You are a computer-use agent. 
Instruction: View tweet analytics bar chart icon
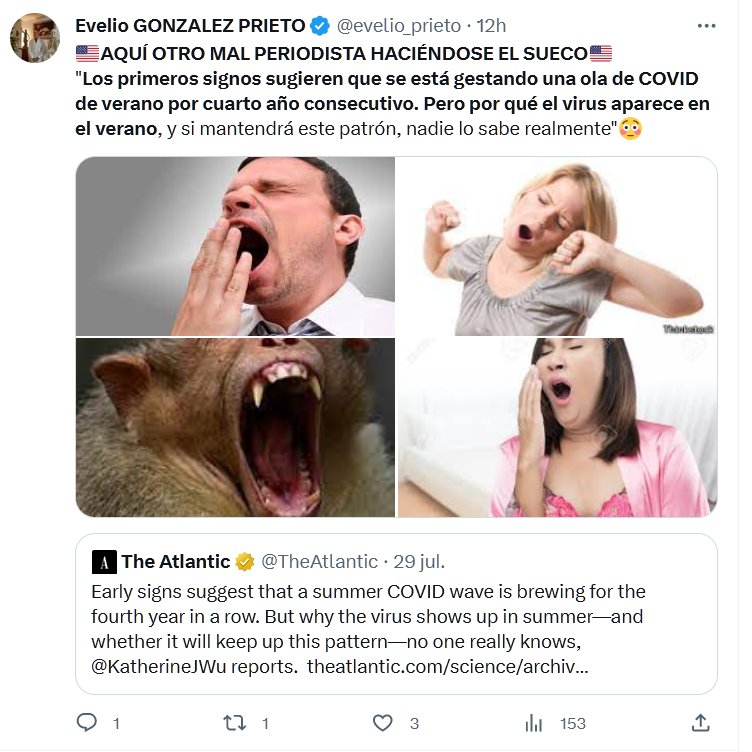point(535,722)
